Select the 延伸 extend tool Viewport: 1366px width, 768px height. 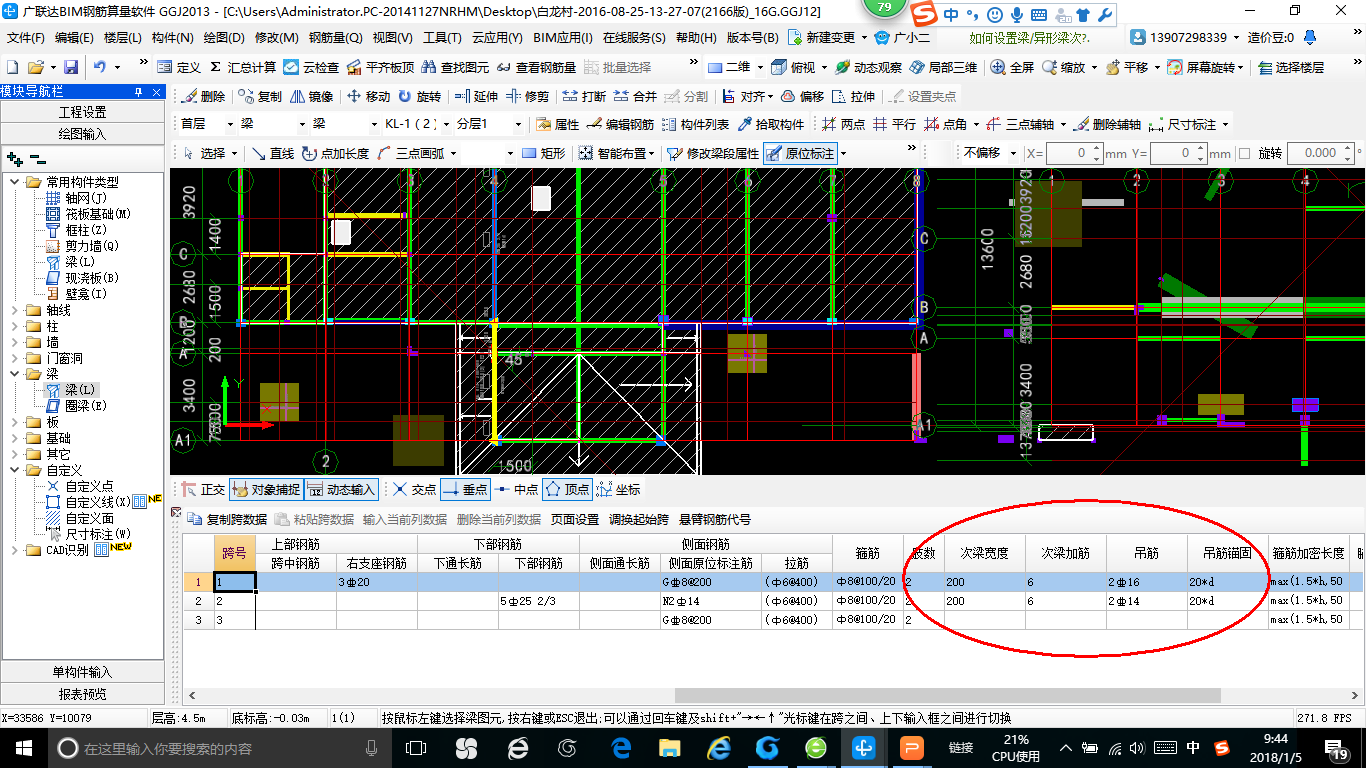click(x=476, y=96)
